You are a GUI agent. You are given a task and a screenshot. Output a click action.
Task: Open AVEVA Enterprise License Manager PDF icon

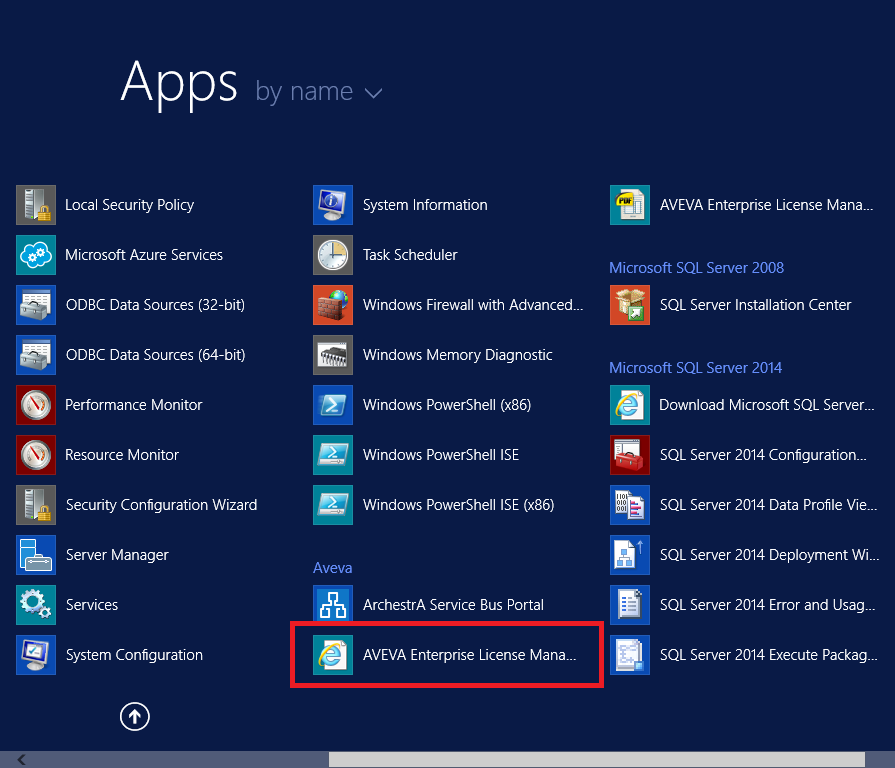click(630, 205)
